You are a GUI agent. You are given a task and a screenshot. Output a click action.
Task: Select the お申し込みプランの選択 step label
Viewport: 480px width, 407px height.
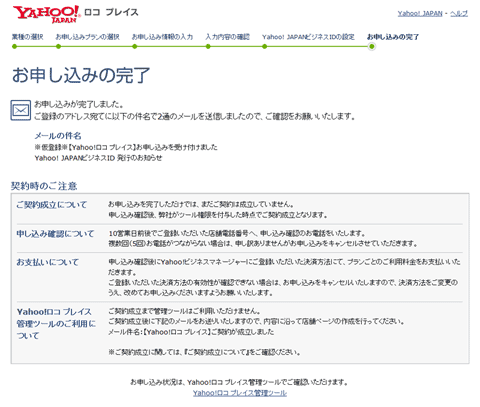point(87,37)
